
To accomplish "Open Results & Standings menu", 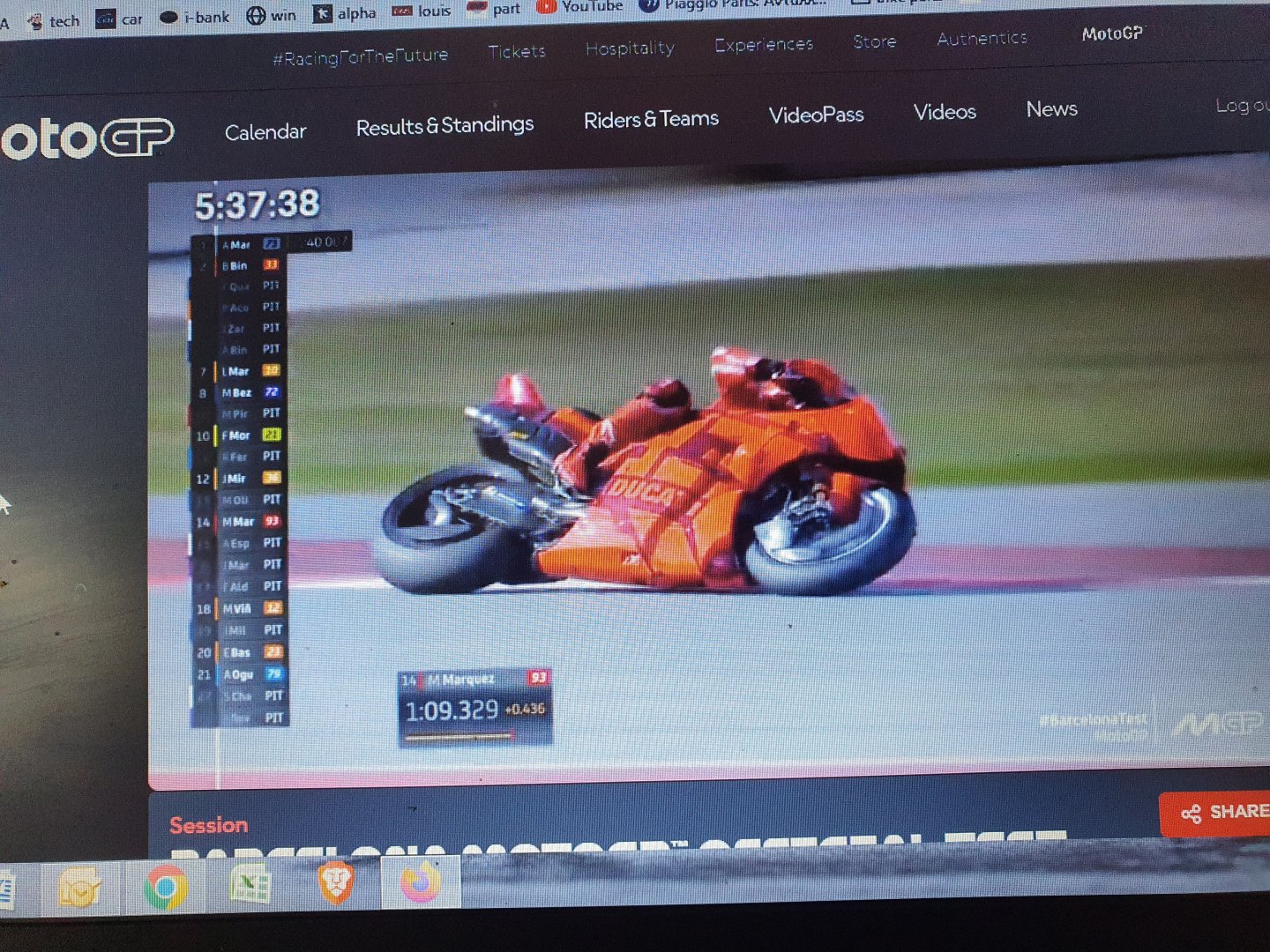I will tap(444, 126).
